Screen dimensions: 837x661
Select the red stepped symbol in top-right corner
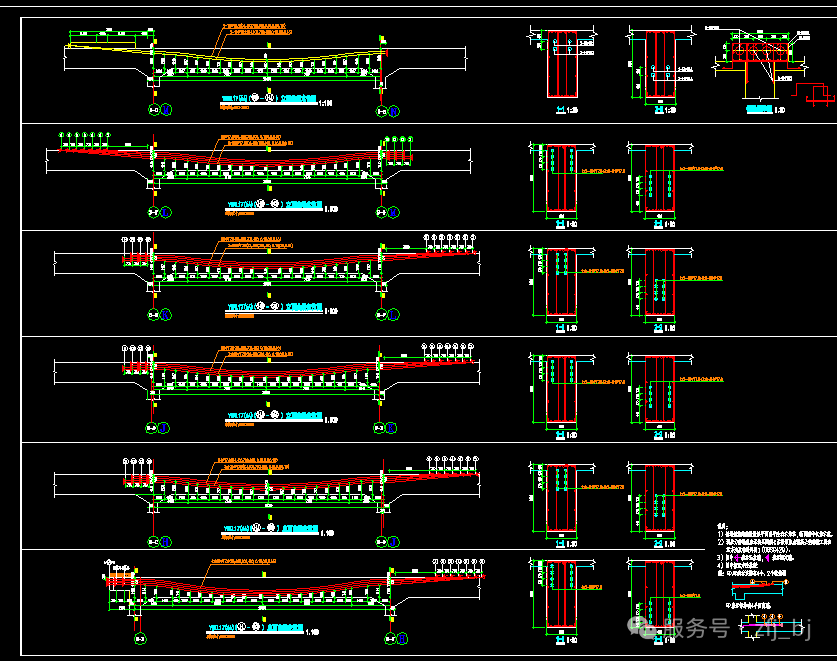point(817,92)
